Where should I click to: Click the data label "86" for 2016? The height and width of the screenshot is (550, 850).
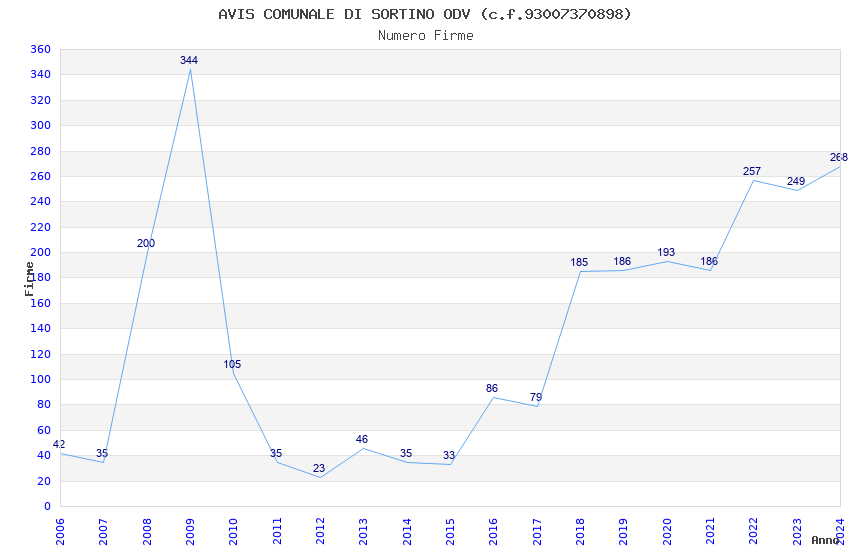[x=492, y=388]
